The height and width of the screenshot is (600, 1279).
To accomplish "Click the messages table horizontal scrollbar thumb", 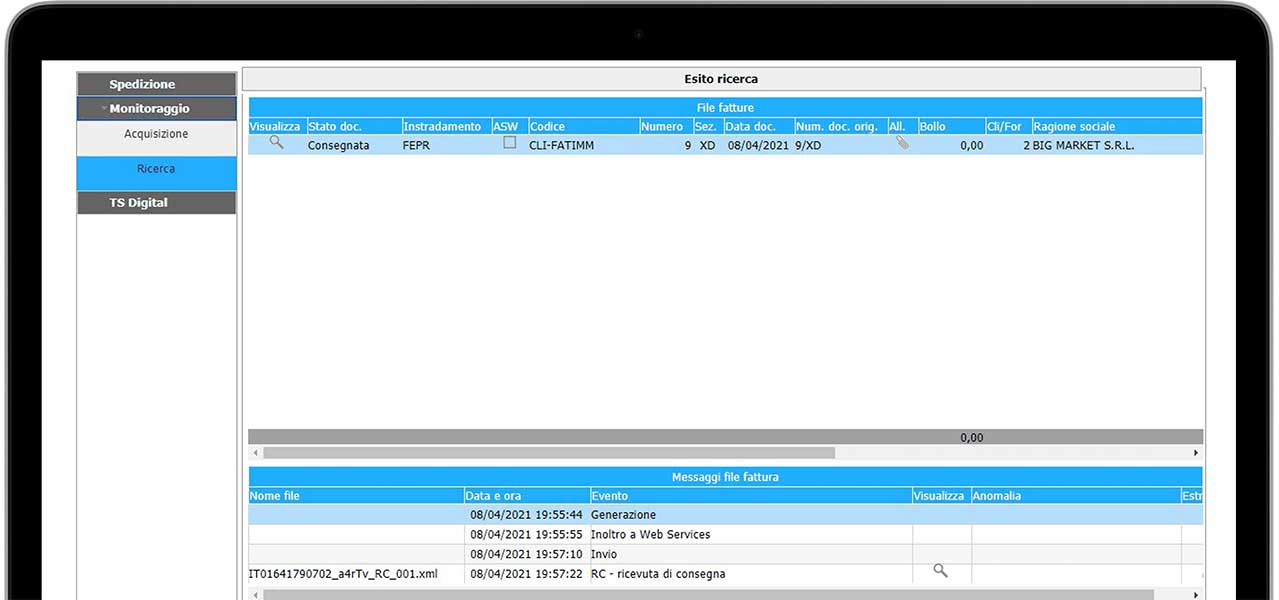I will pyautogui.click(x=708, y=595).
